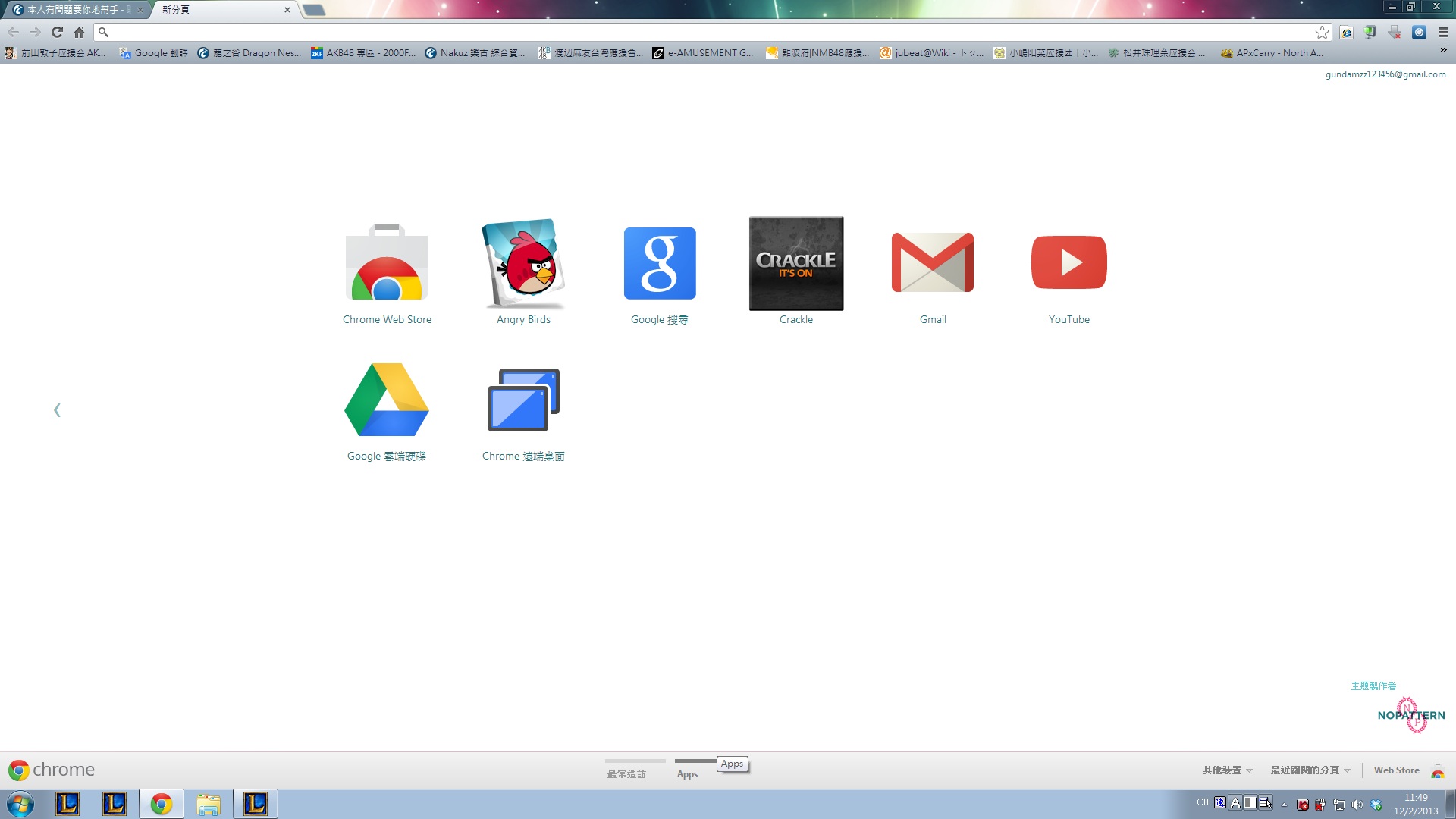Click the CH input language indicator
Image resolution: width=1456 pixels, height=819 pixels.
1203,802
